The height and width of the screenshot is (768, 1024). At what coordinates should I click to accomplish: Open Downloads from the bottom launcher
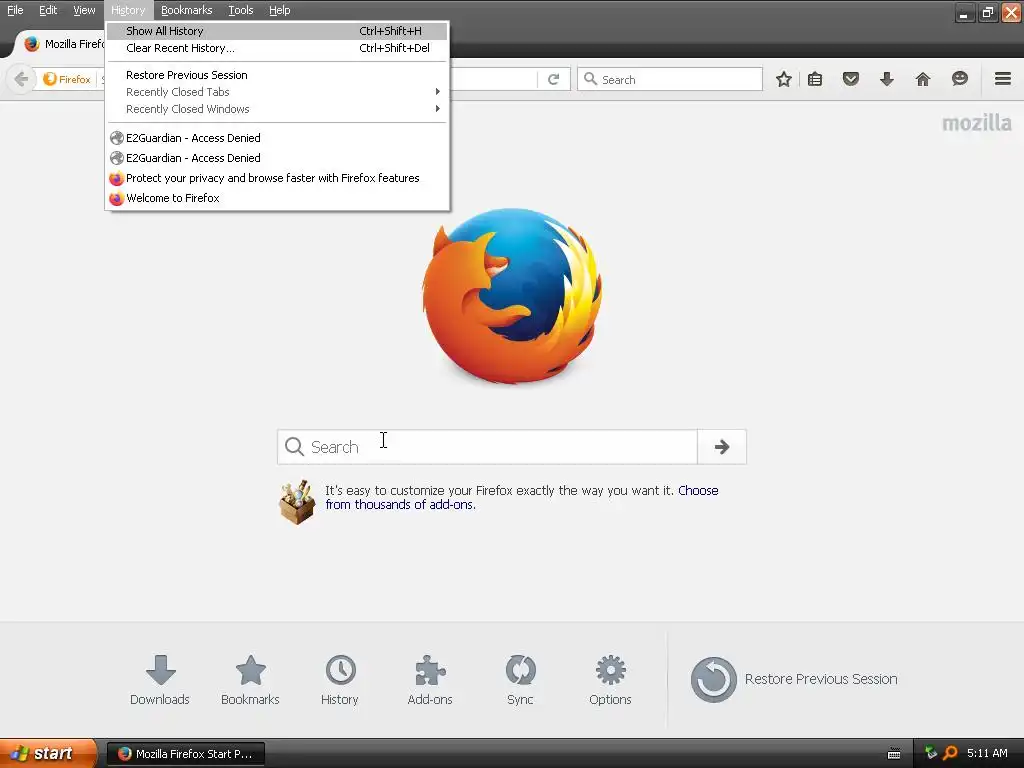click(x=160, y=680)
